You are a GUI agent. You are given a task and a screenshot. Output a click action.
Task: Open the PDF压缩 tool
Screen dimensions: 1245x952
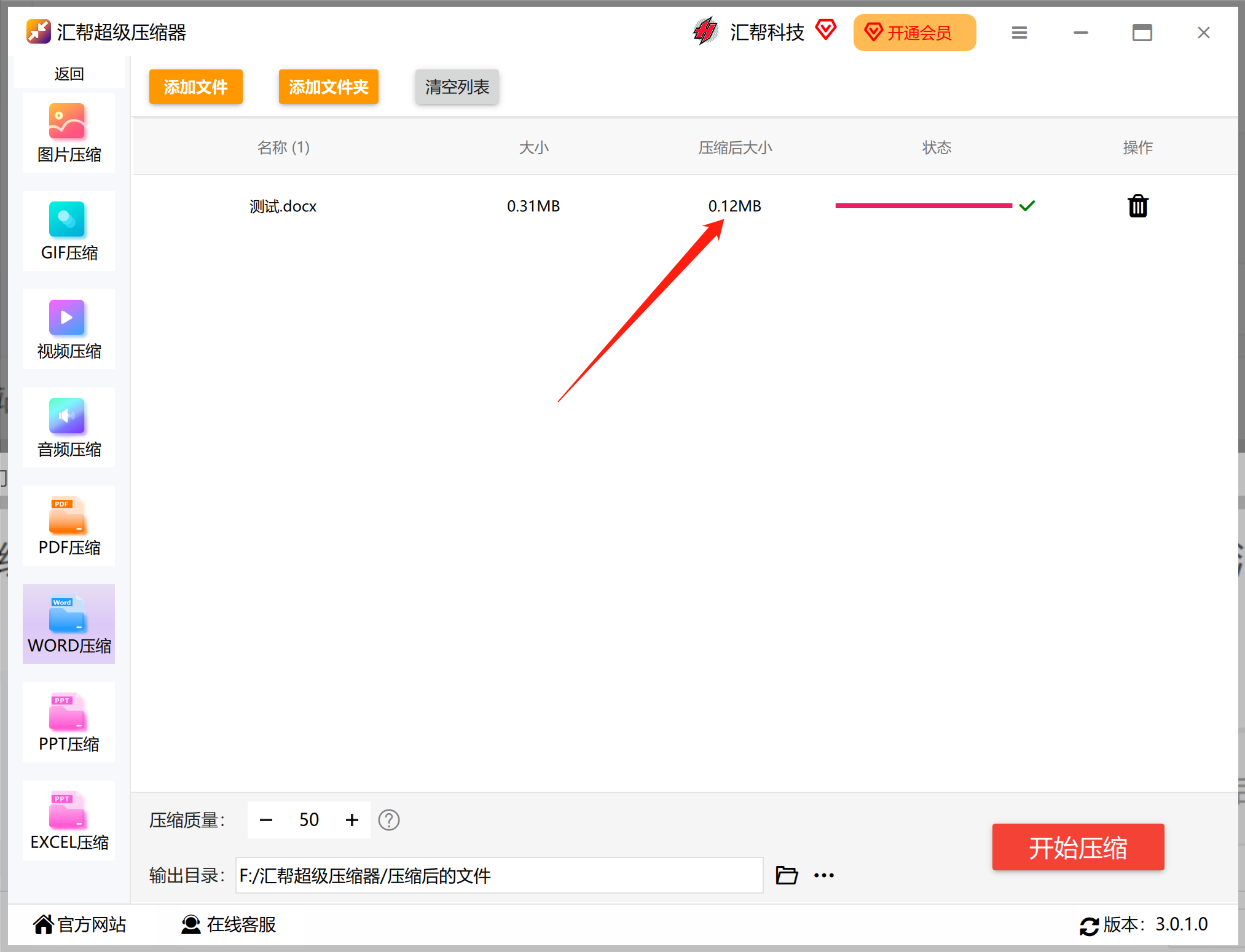pyautogui.click(x=69, y=526)
